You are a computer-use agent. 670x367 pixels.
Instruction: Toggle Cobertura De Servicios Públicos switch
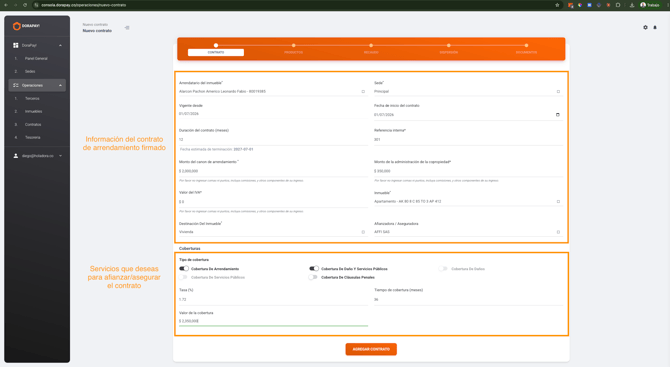184,277
